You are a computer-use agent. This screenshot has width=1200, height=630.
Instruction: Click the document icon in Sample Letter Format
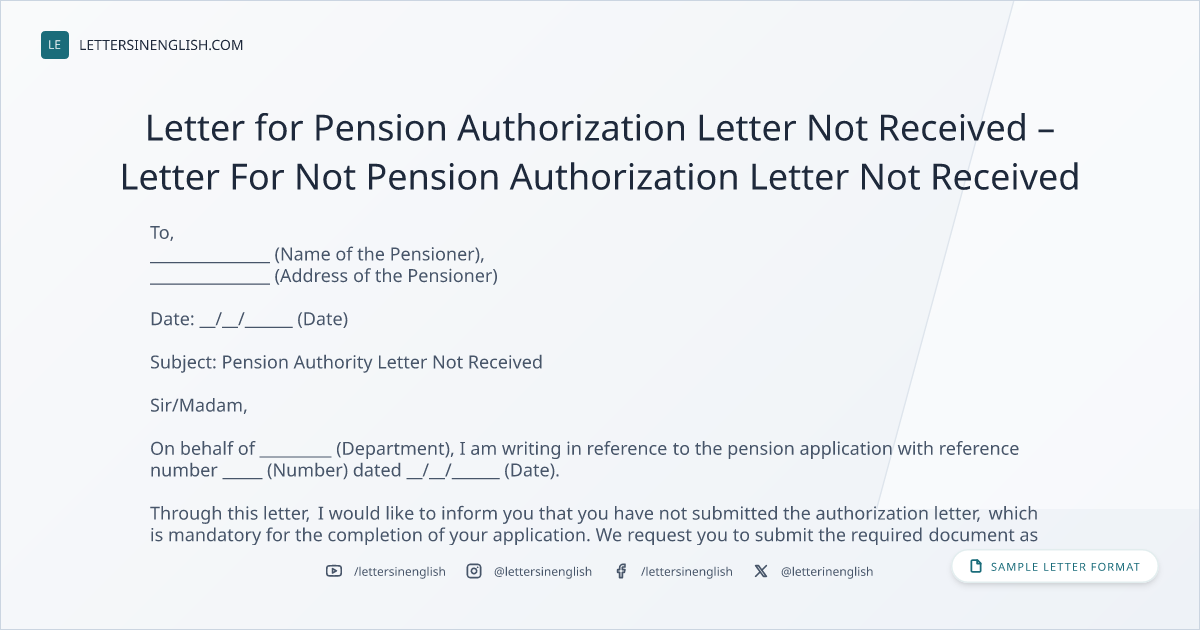[x=976, y=567]
